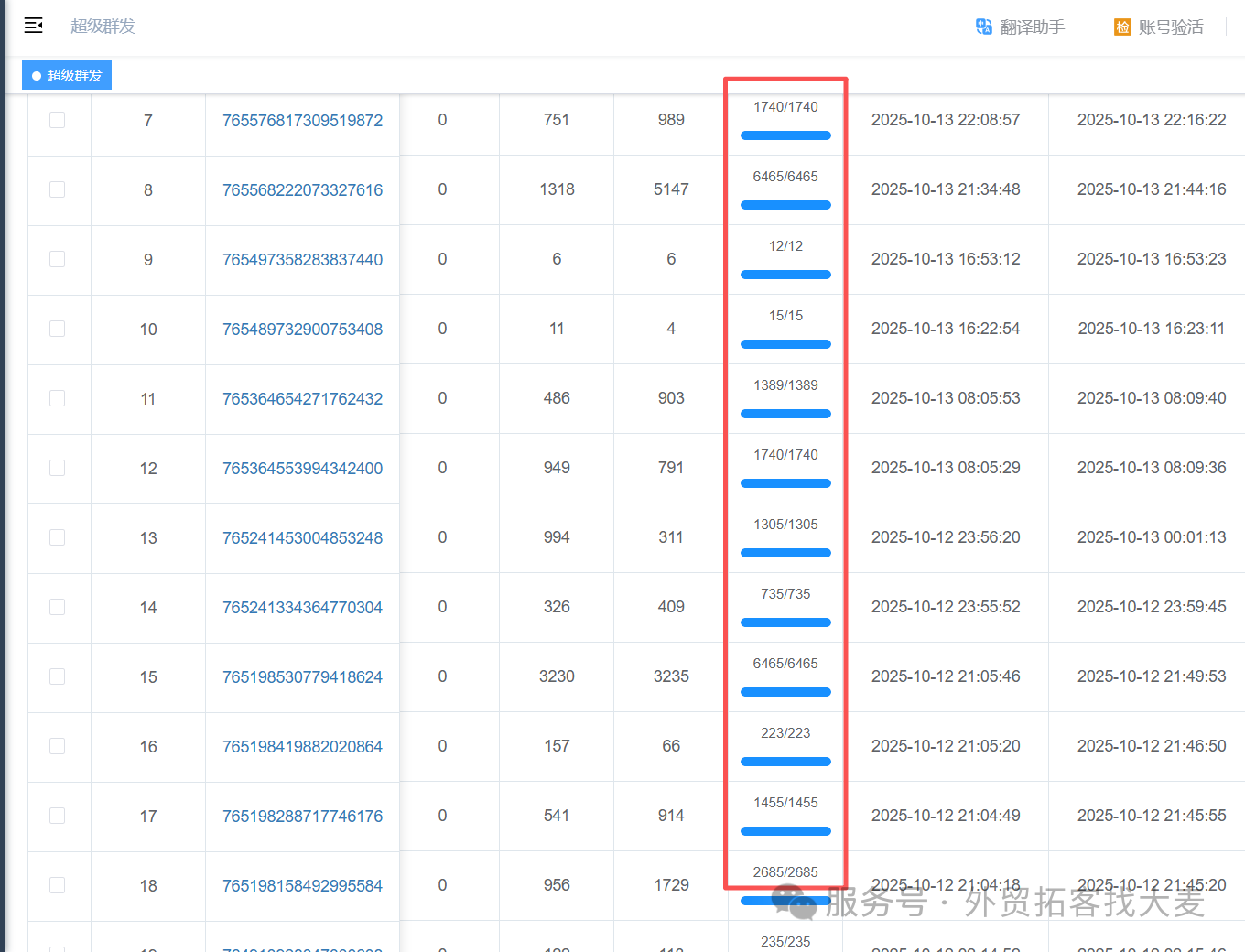1245x952 pixels.
Task: Check the checkbox for row 11
Action: pos(57,398)
